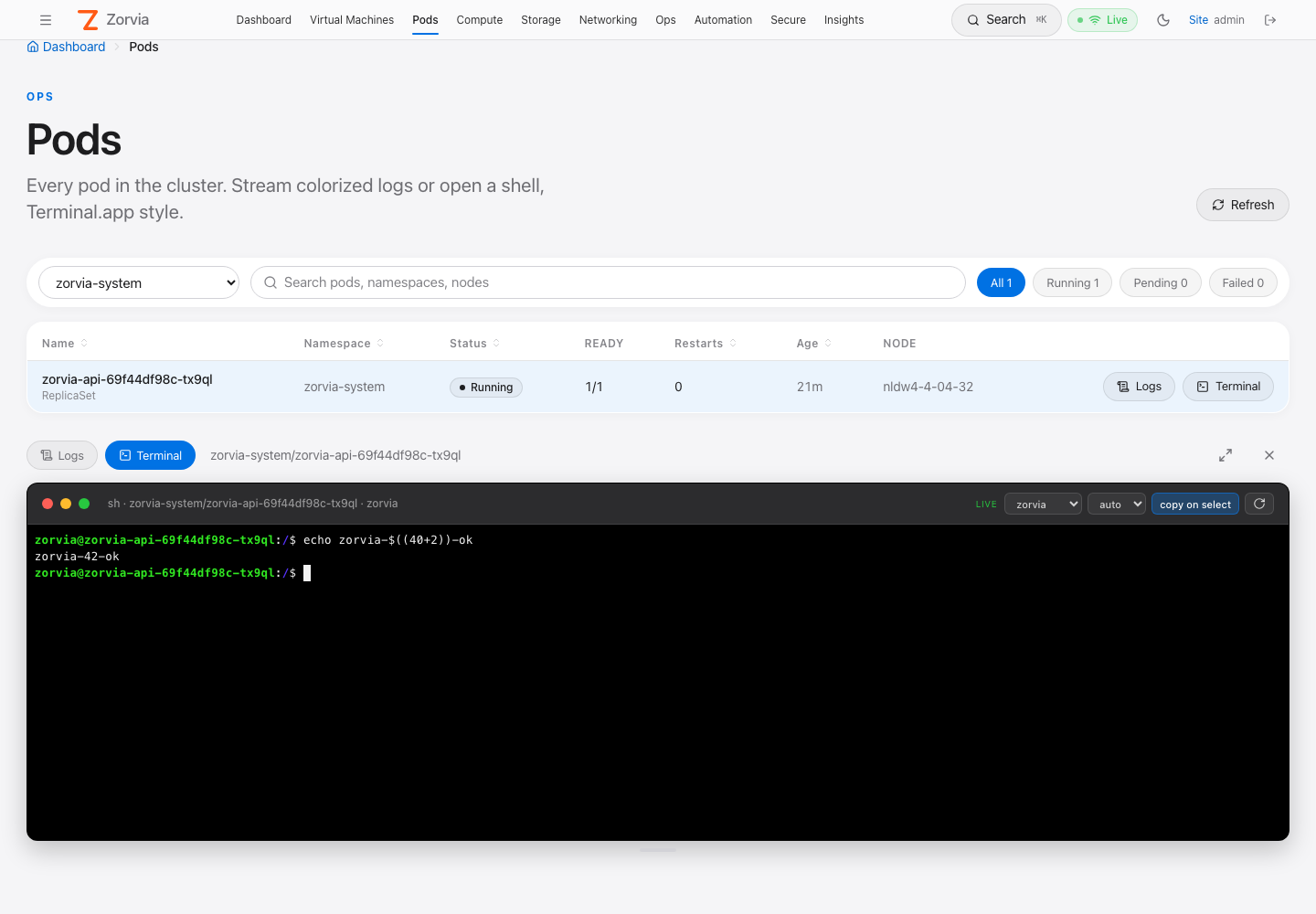1316x914 pixels.
Task: Filter pods by Pending 0
Action: [x=1161, y=282]
